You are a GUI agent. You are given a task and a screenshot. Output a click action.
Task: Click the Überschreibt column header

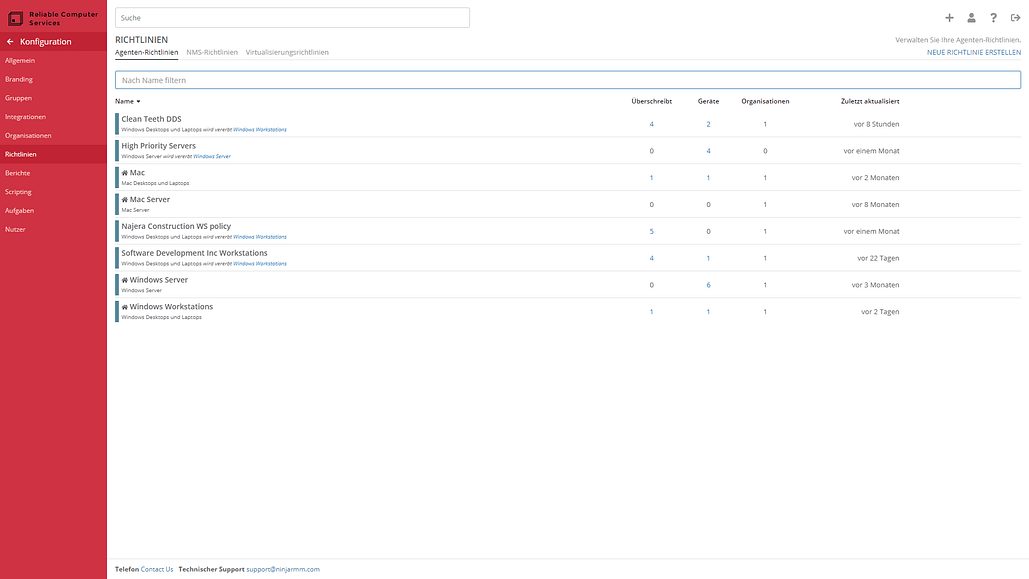pos(652,102)
